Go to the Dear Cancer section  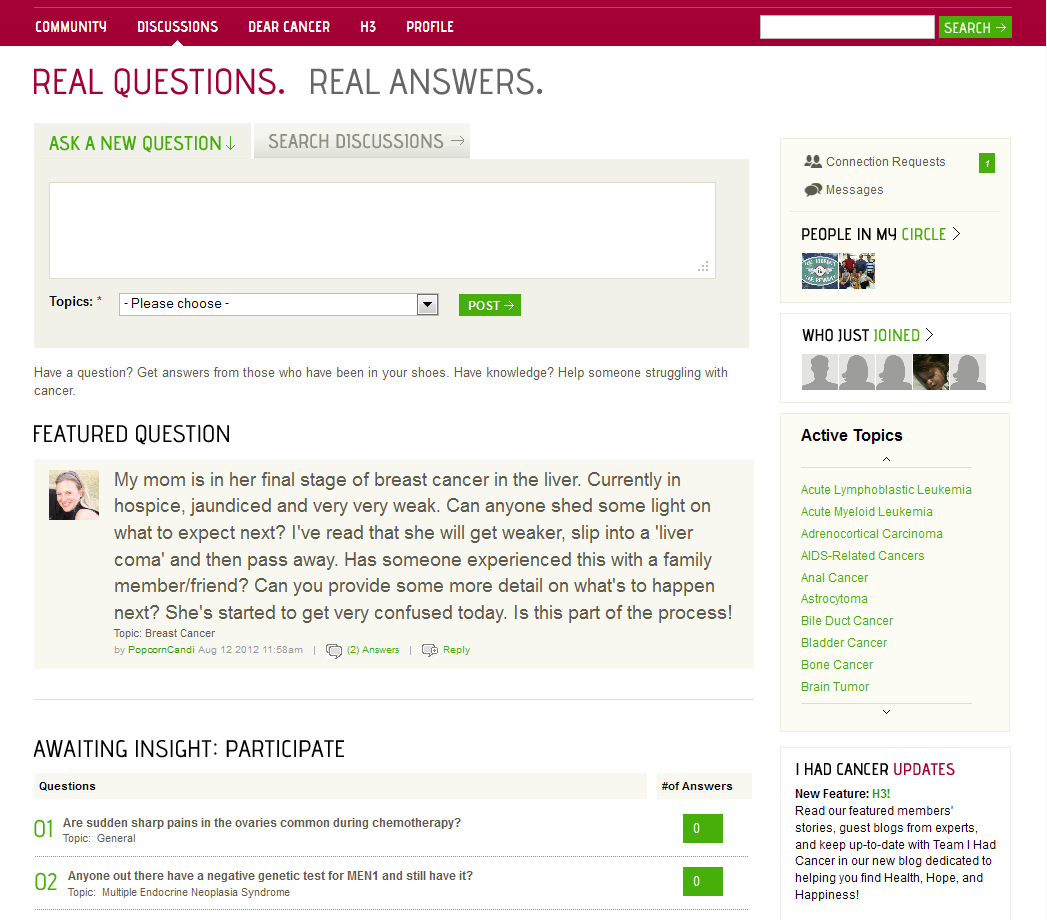[x=289, y=27]
